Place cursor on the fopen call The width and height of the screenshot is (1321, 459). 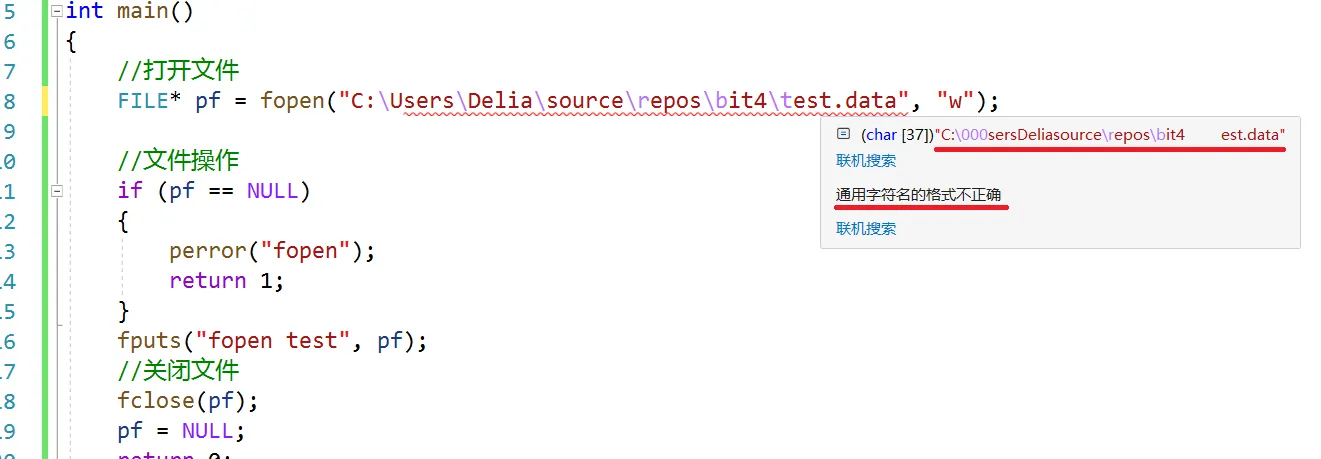(292, 101)
